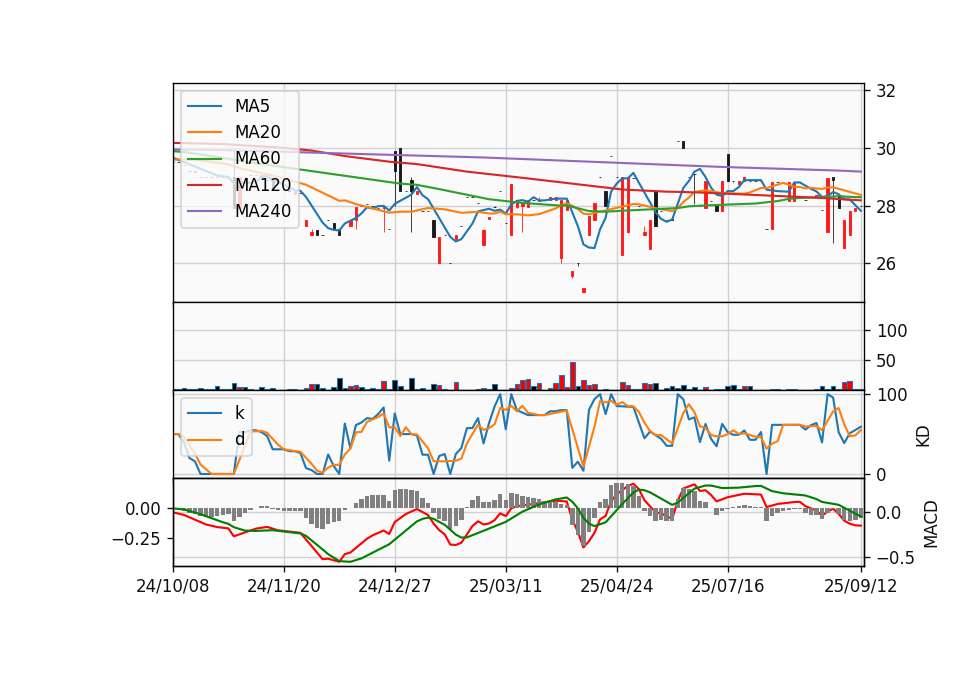Click the tallest red volume bar
The height and width of the screenshot is (690, 960).
(573, 375)
